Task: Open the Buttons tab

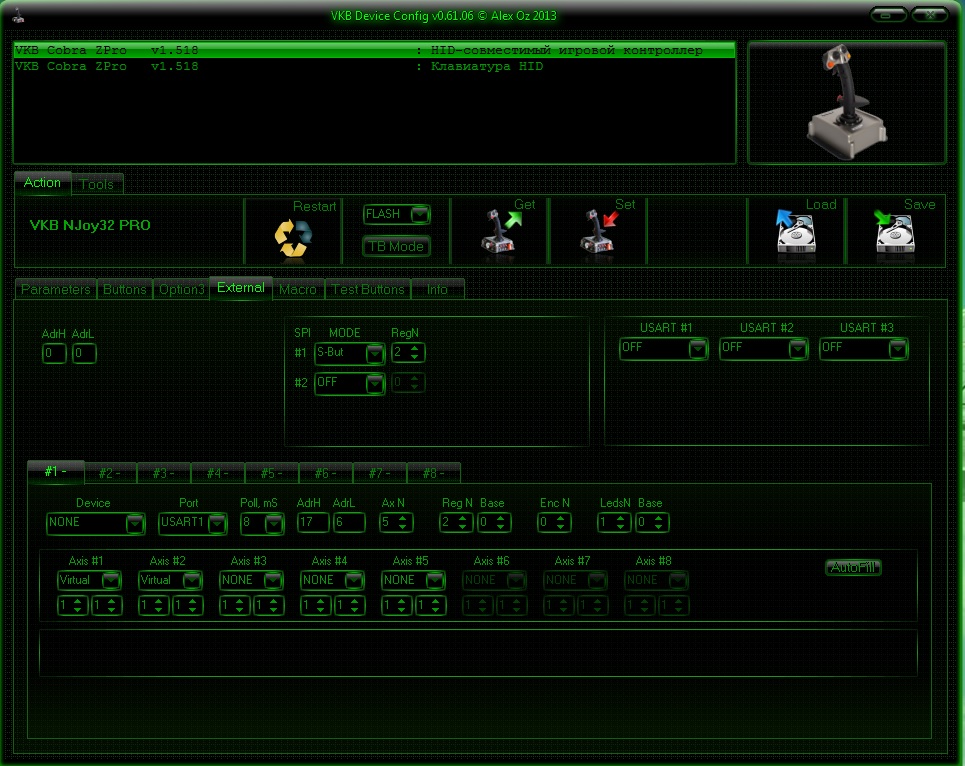Action: coord(124,289)
